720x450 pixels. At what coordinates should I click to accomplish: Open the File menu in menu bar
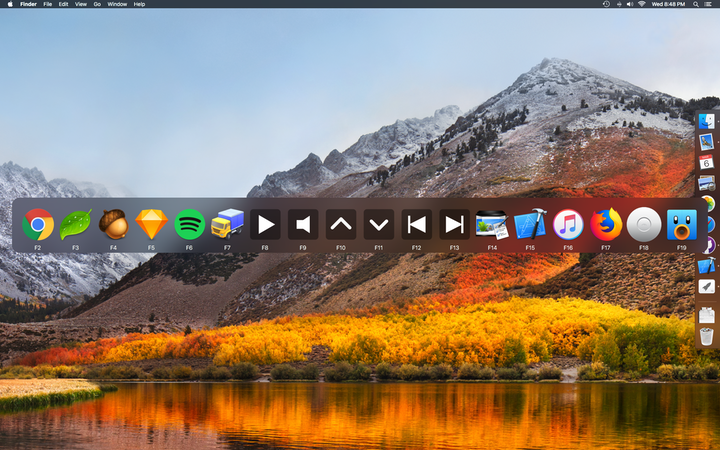47,4
